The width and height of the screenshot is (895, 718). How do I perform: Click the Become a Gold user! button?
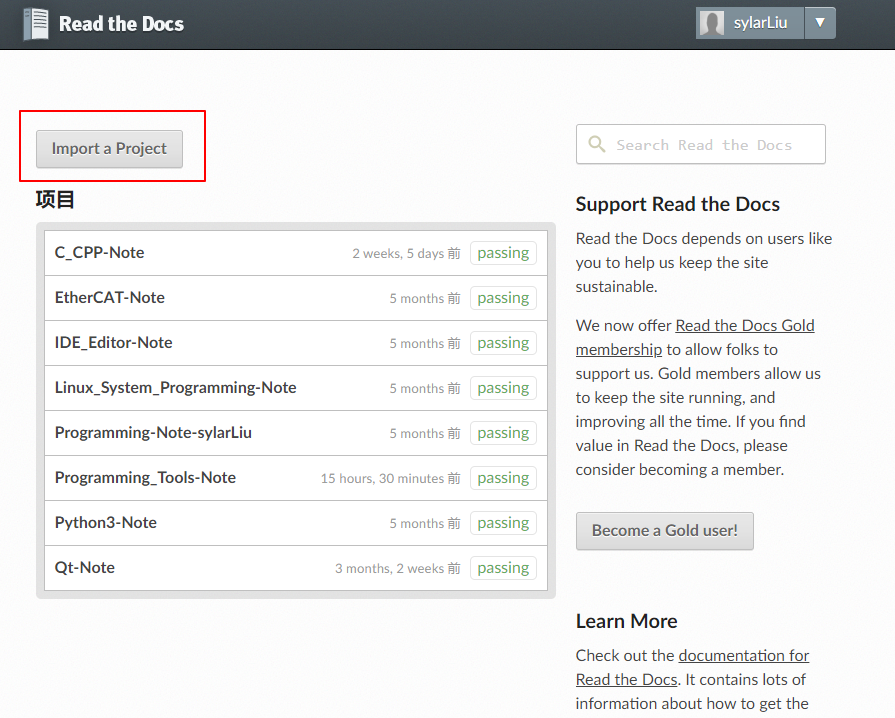click(664, 531)
